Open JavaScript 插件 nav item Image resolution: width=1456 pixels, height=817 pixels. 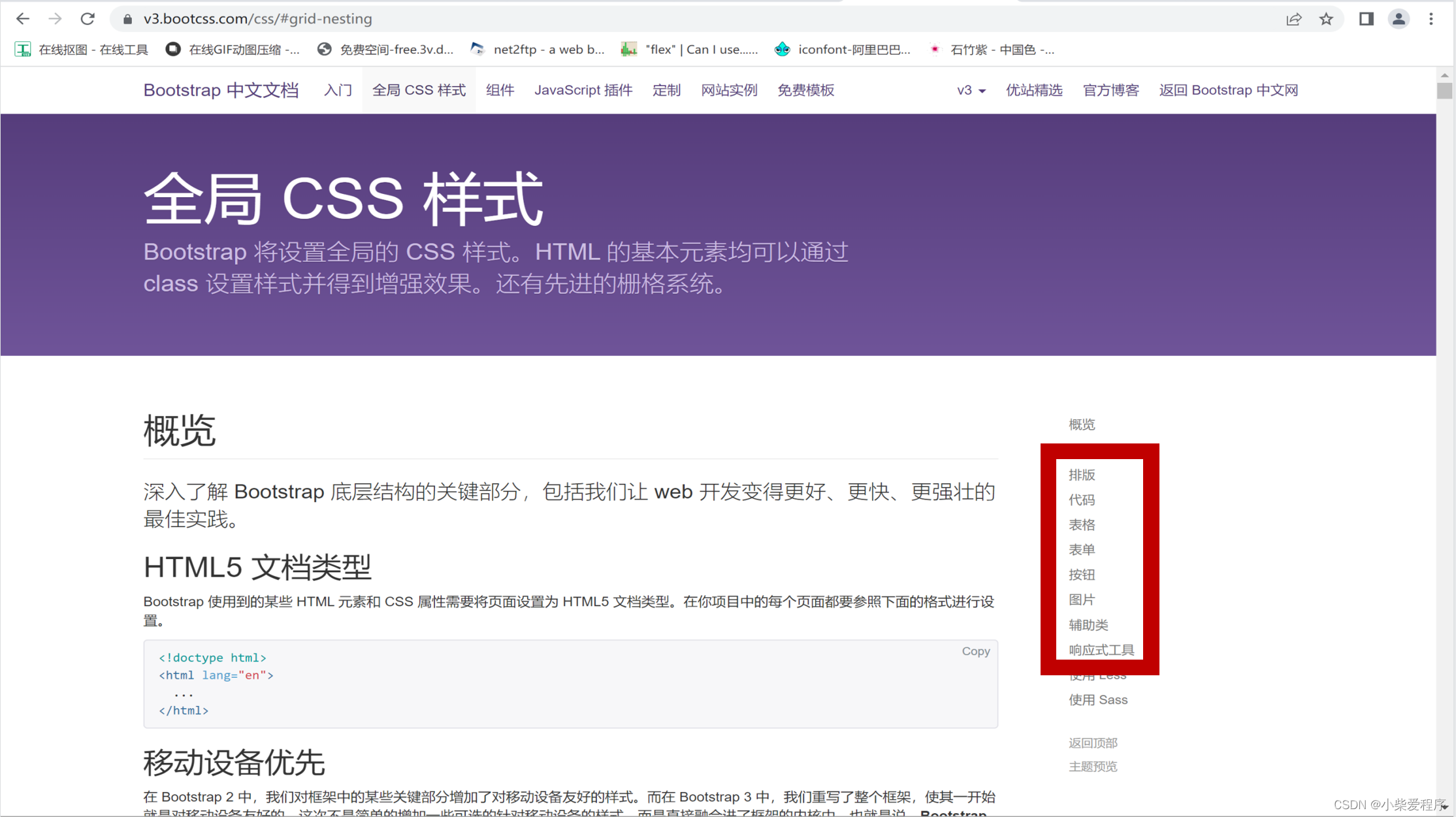[583, 90]
